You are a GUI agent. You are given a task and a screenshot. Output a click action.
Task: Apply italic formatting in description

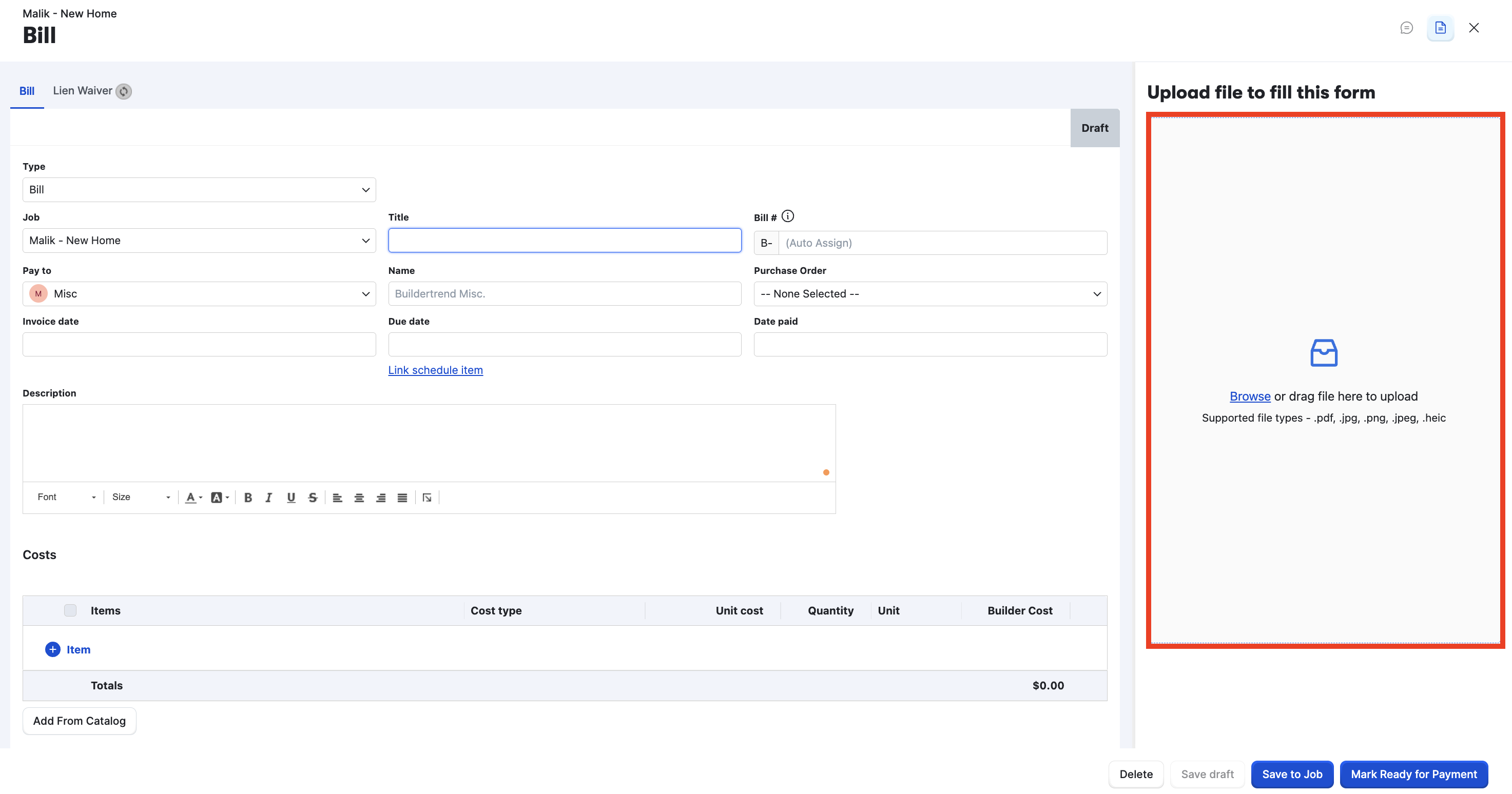(x=269, y=498)
